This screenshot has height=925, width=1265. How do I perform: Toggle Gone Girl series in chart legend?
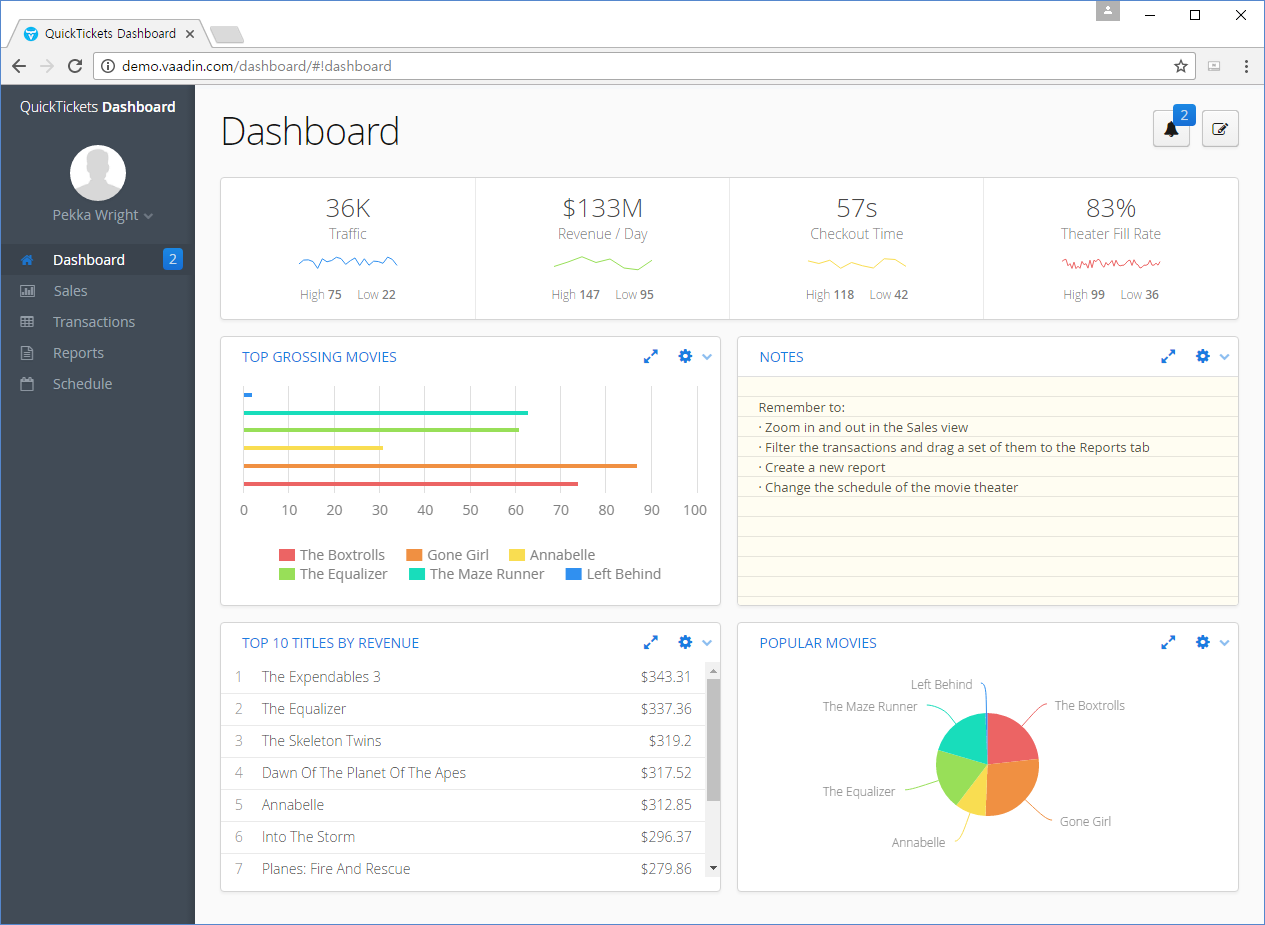coord(448,555)
